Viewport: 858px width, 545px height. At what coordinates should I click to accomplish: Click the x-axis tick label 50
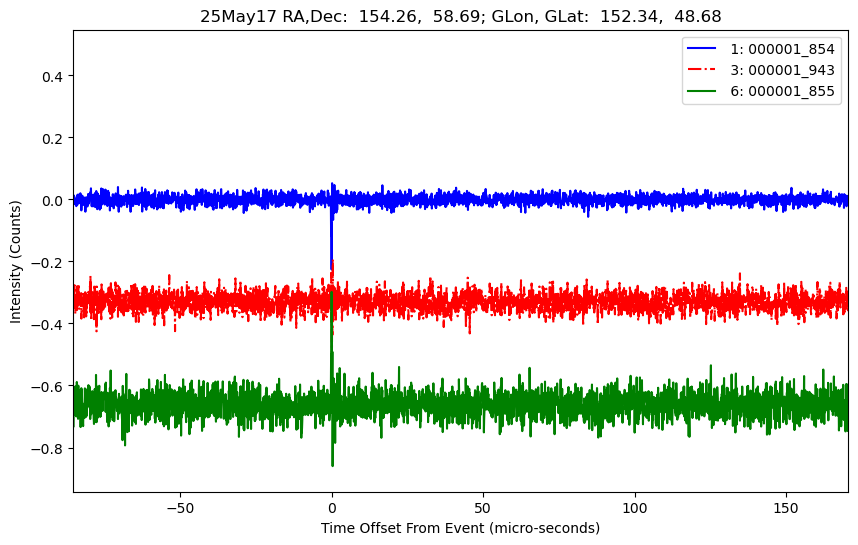click(x=483, y=508)
